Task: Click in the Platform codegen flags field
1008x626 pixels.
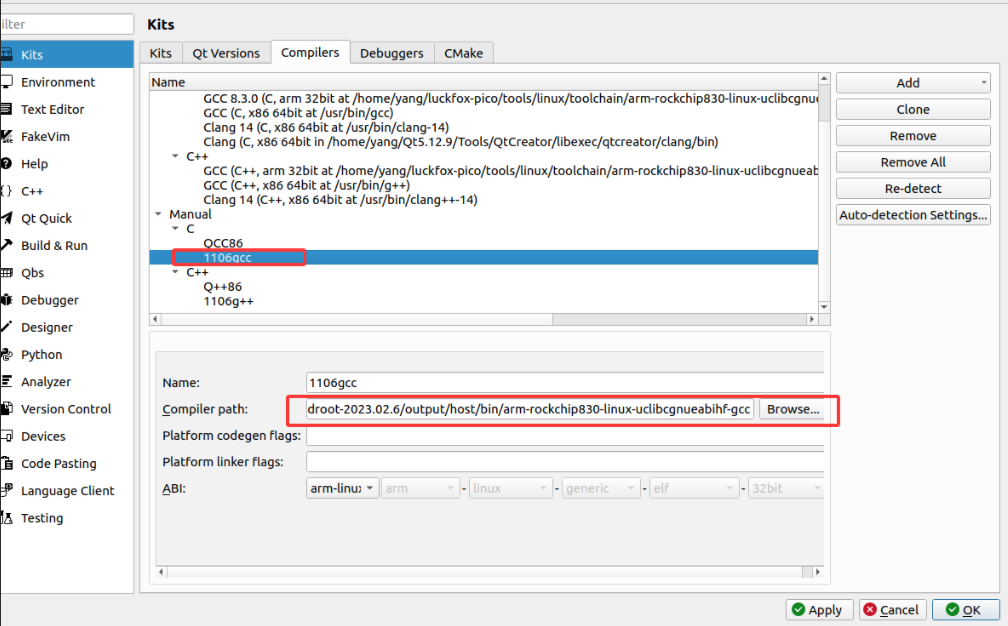Action: click(x=564, y=436)
